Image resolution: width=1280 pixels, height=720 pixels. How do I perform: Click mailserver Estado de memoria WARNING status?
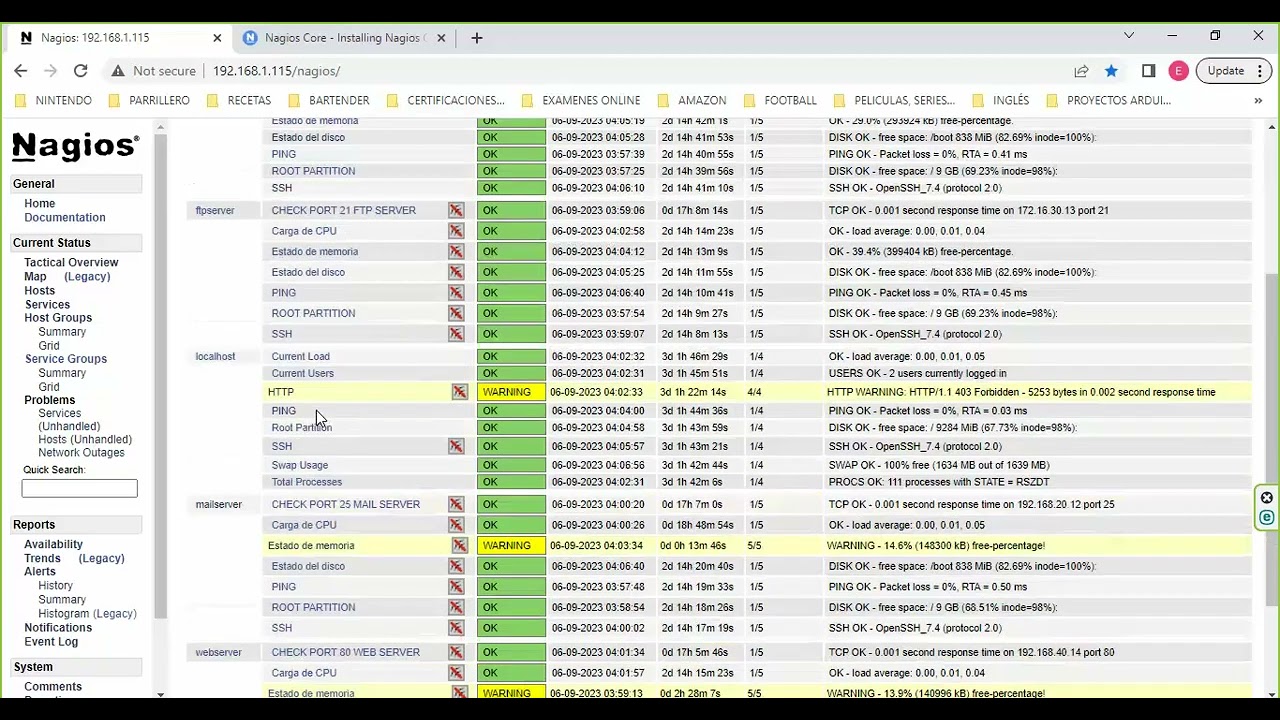(x=511, y=546)
